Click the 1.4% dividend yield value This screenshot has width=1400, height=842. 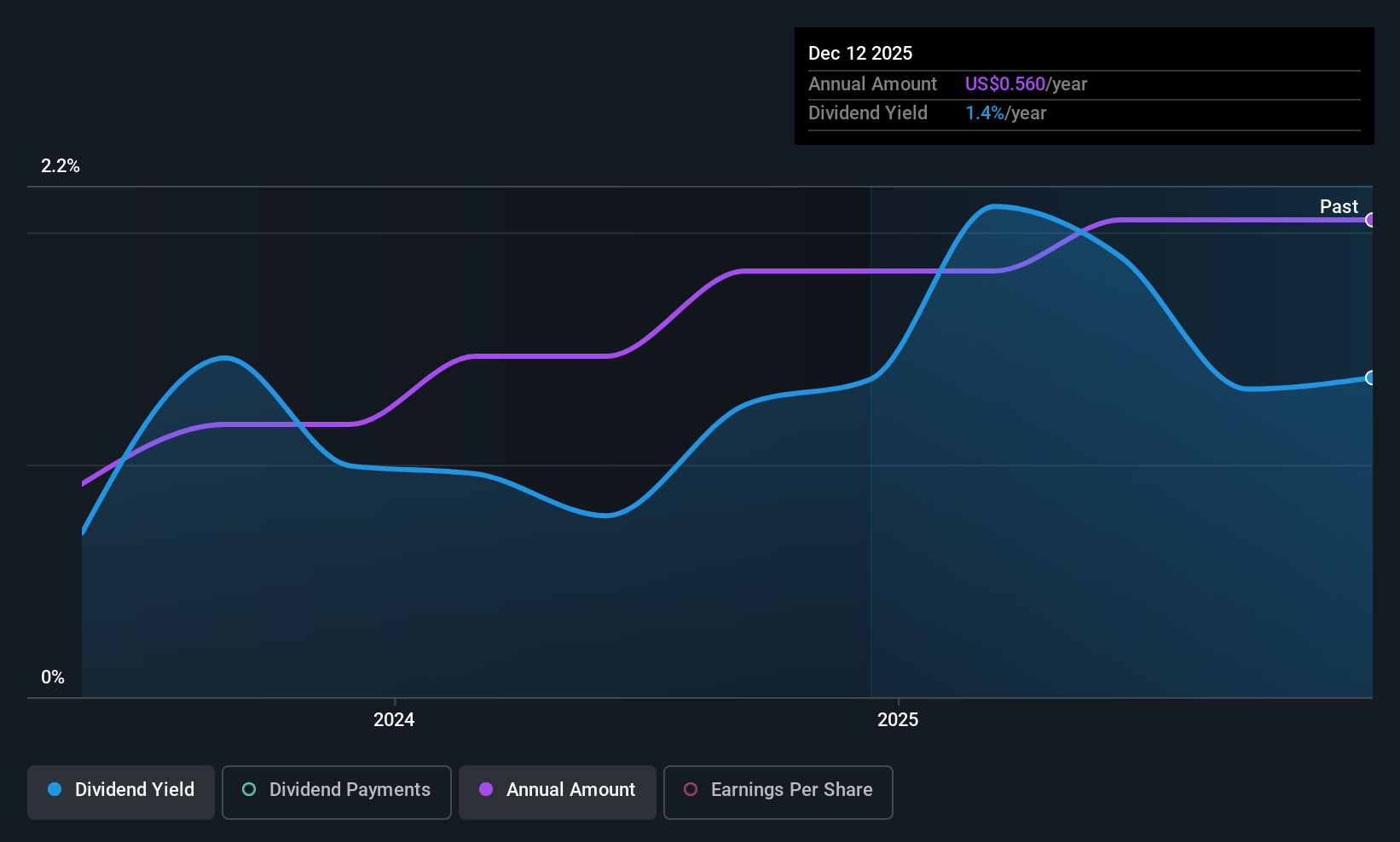coord(985,113)
